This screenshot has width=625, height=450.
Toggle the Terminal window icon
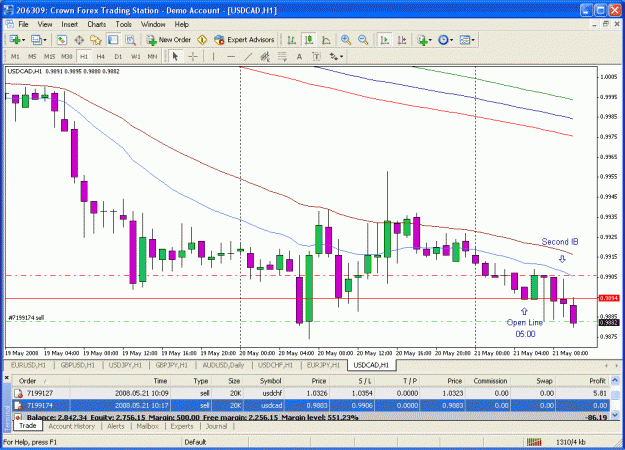113,40
